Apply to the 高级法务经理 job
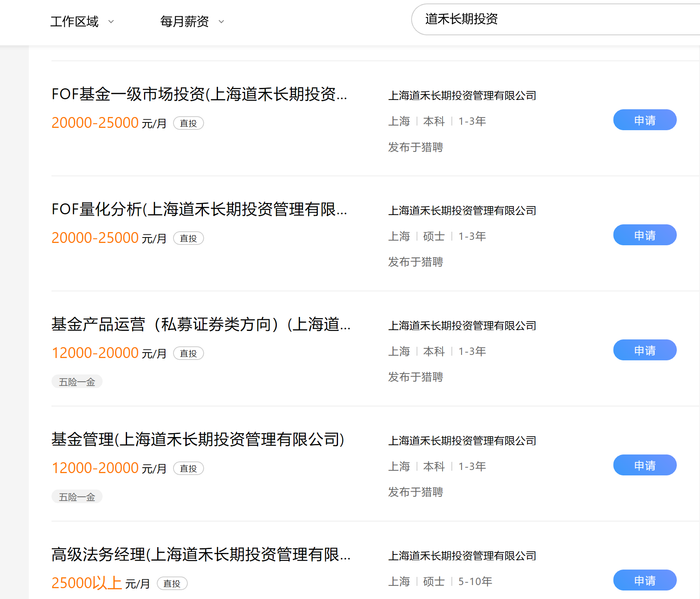Screen dimensions: 700x599 (645, 580)
